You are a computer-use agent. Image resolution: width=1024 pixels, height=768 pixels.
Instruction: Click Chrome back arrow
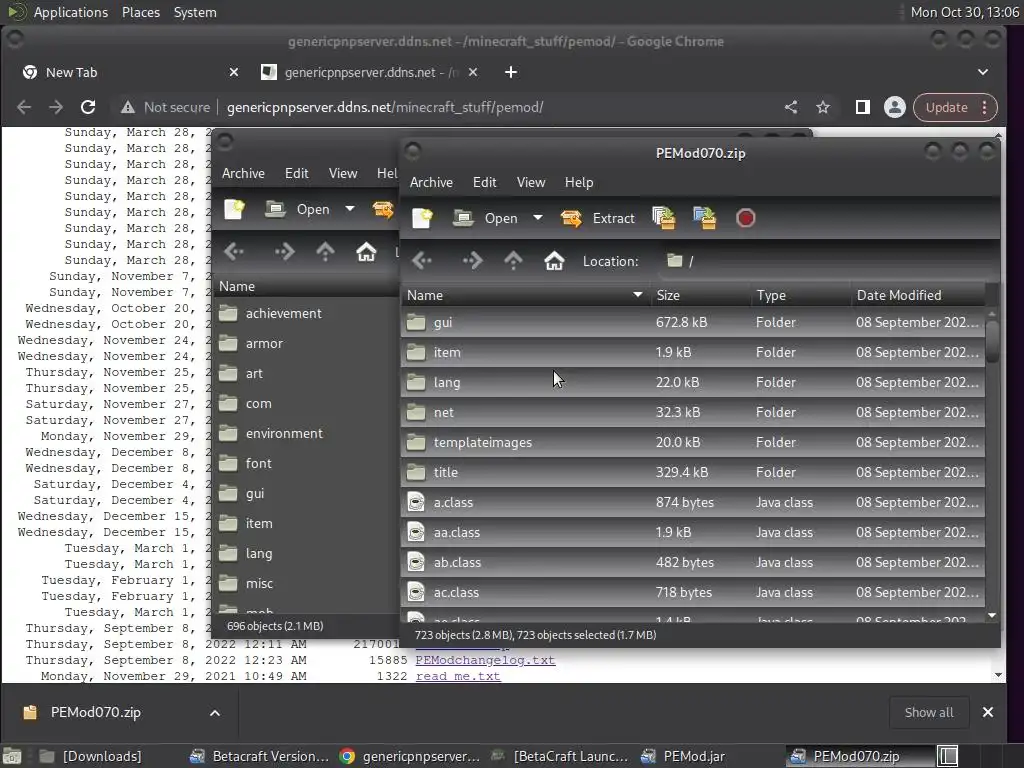[x=24, y=107]
